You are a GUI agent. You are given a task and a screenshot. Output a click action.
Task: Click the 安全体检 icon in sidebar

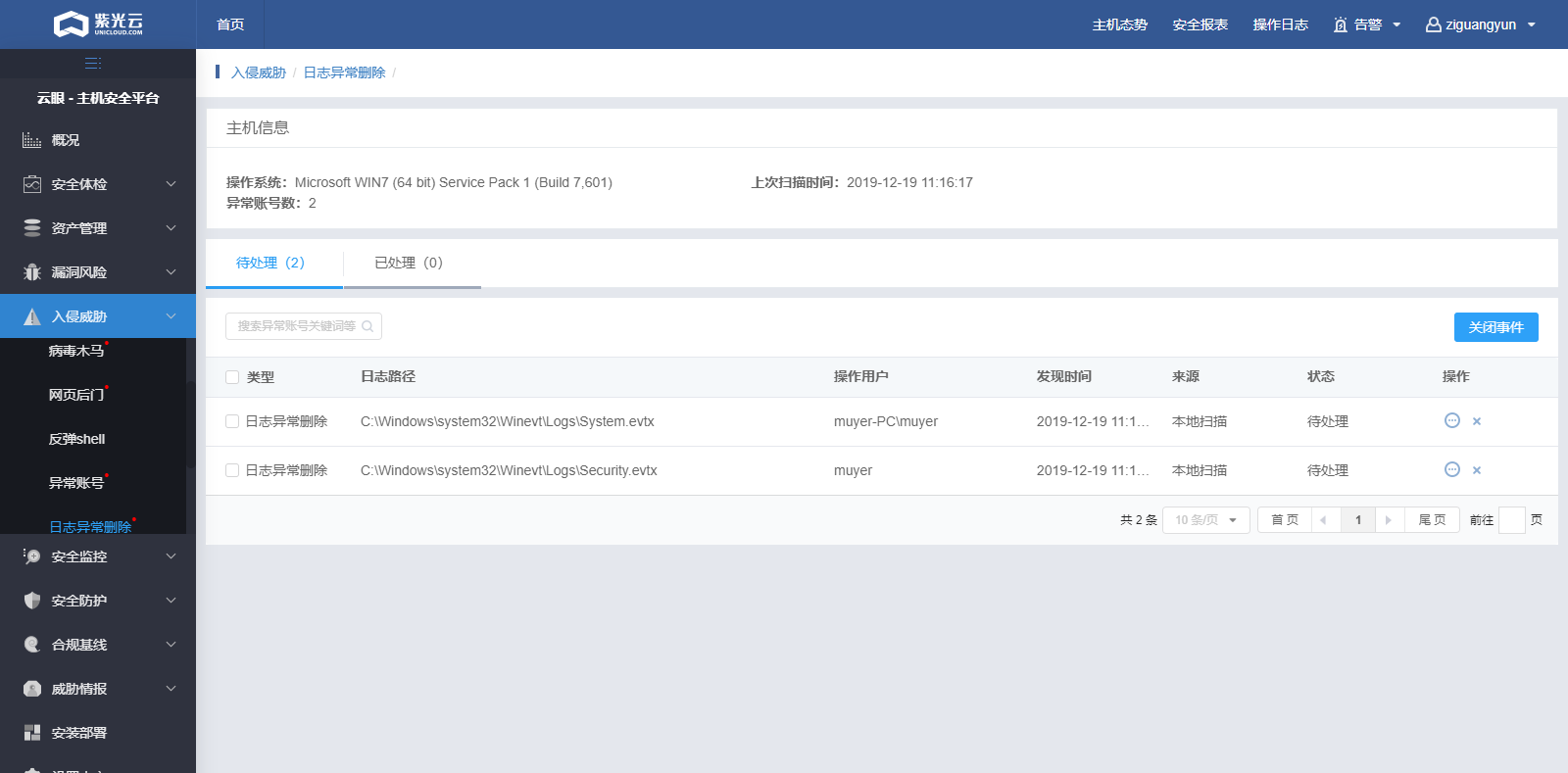coord(32,184)
